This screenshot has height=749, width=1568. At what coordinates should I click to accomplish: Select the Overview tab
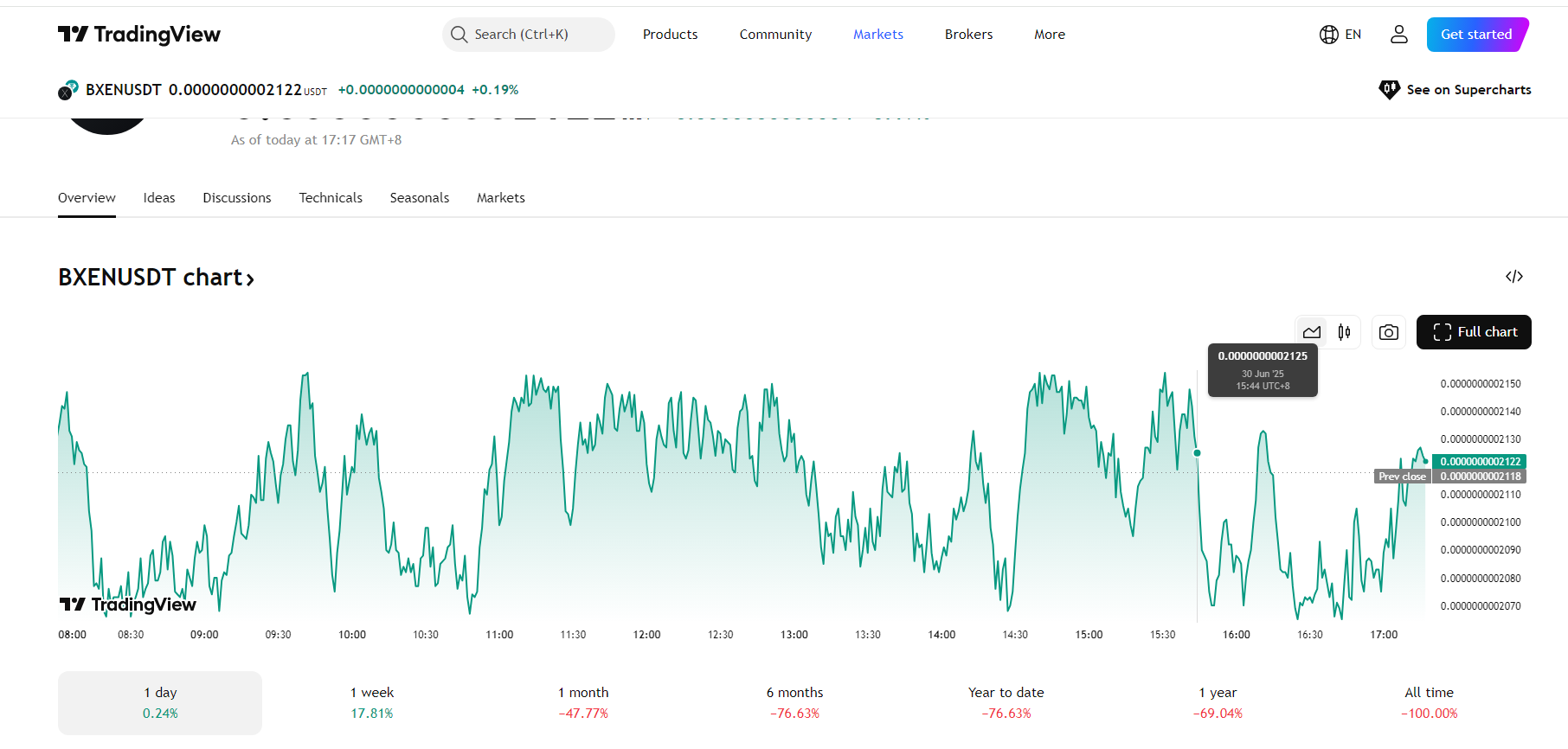point(87,198)
